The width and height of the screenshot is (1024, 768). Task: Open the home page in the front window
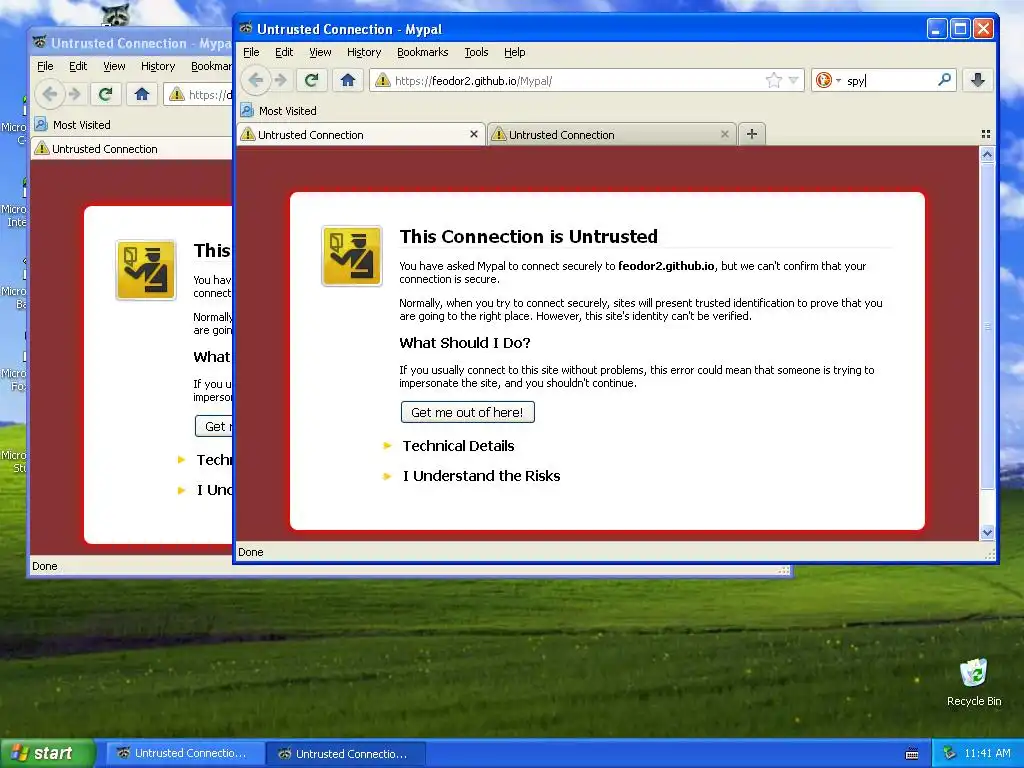coord(347,80)
